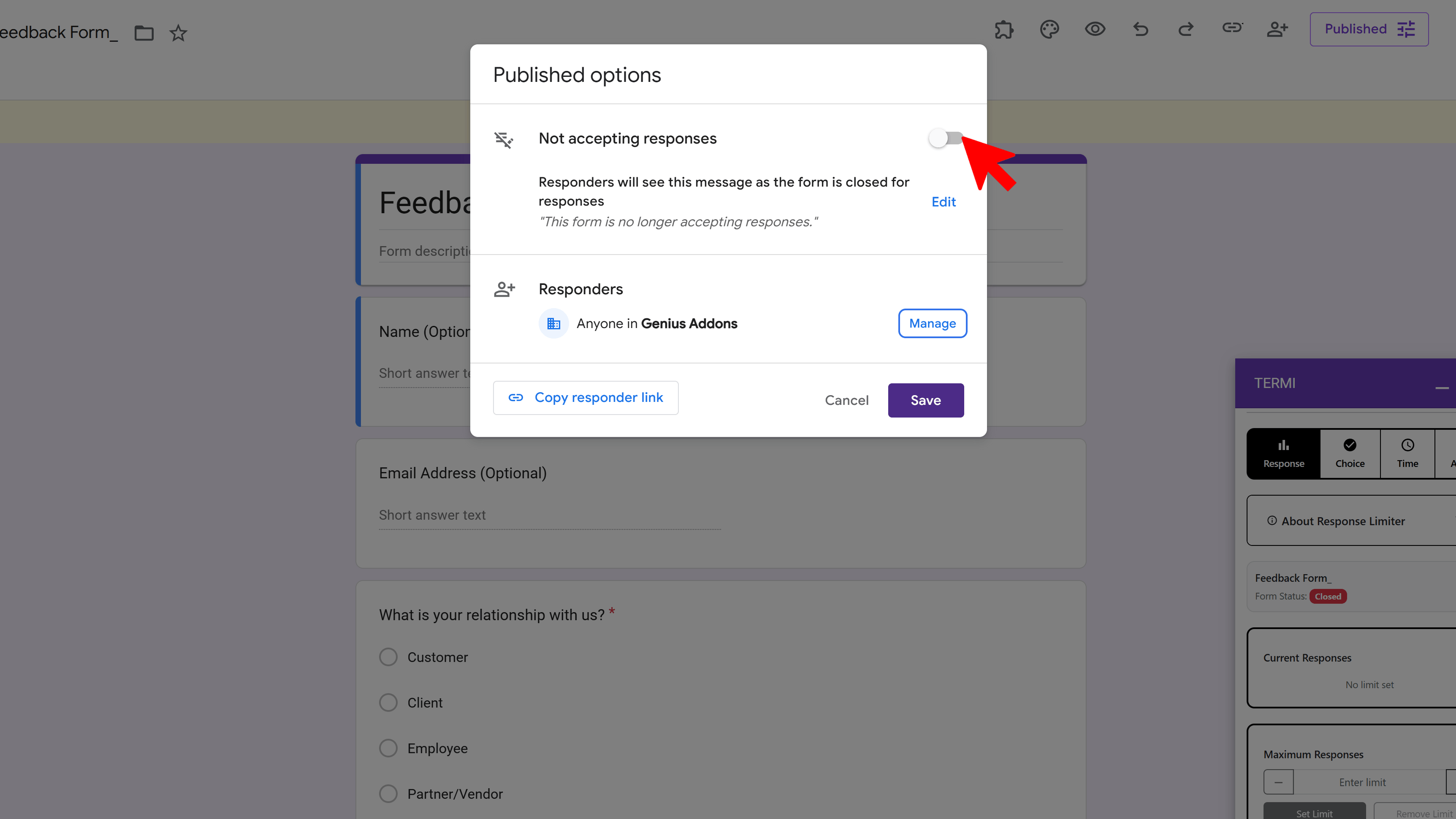The width and height of the screenshot is (1456, 819).
Task: Minimize the TERMI add-on panel
Action: click(1442, 388)
